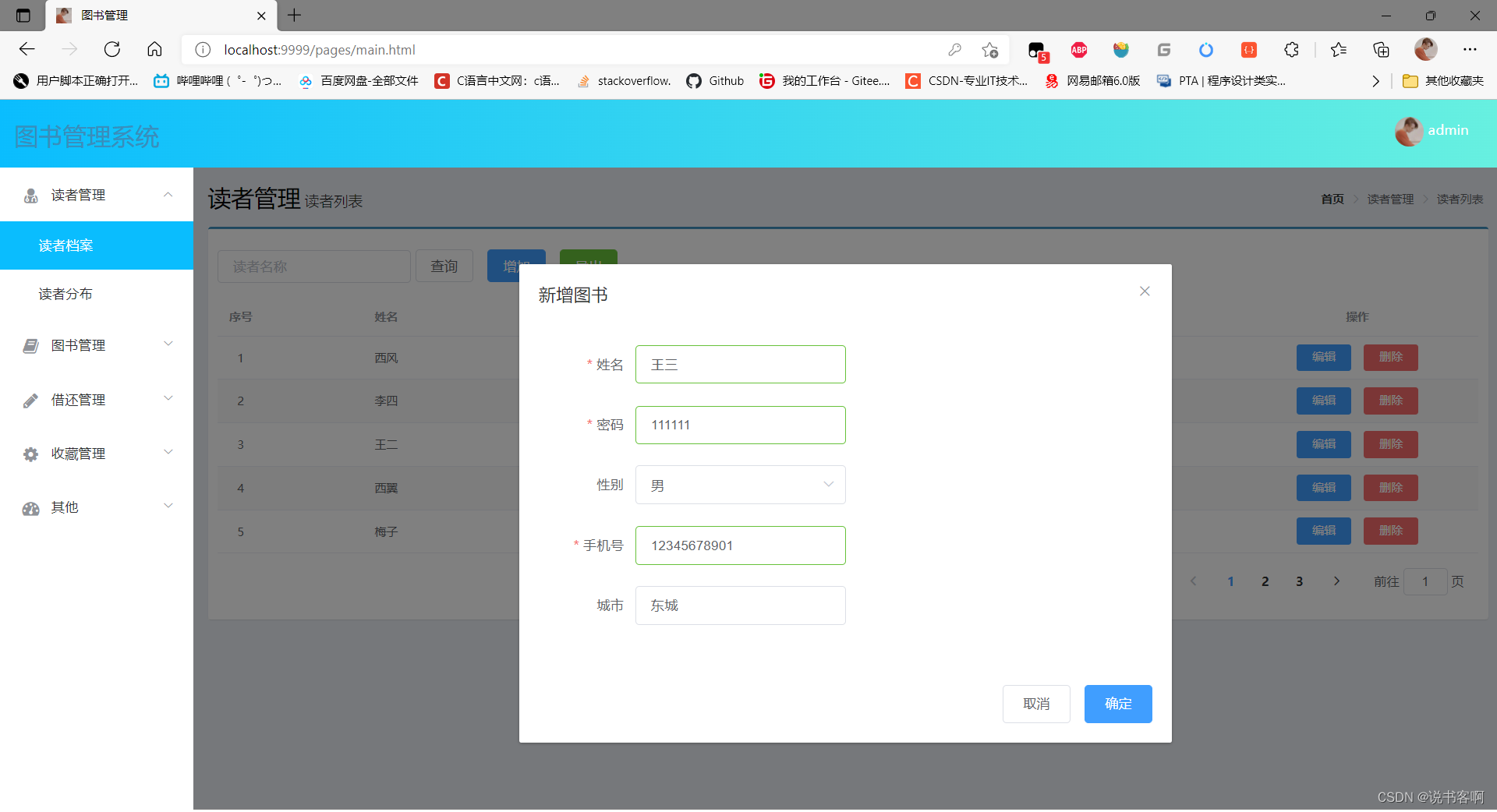
Task: Focus the 手机号 input field
Action: (741, 545)
